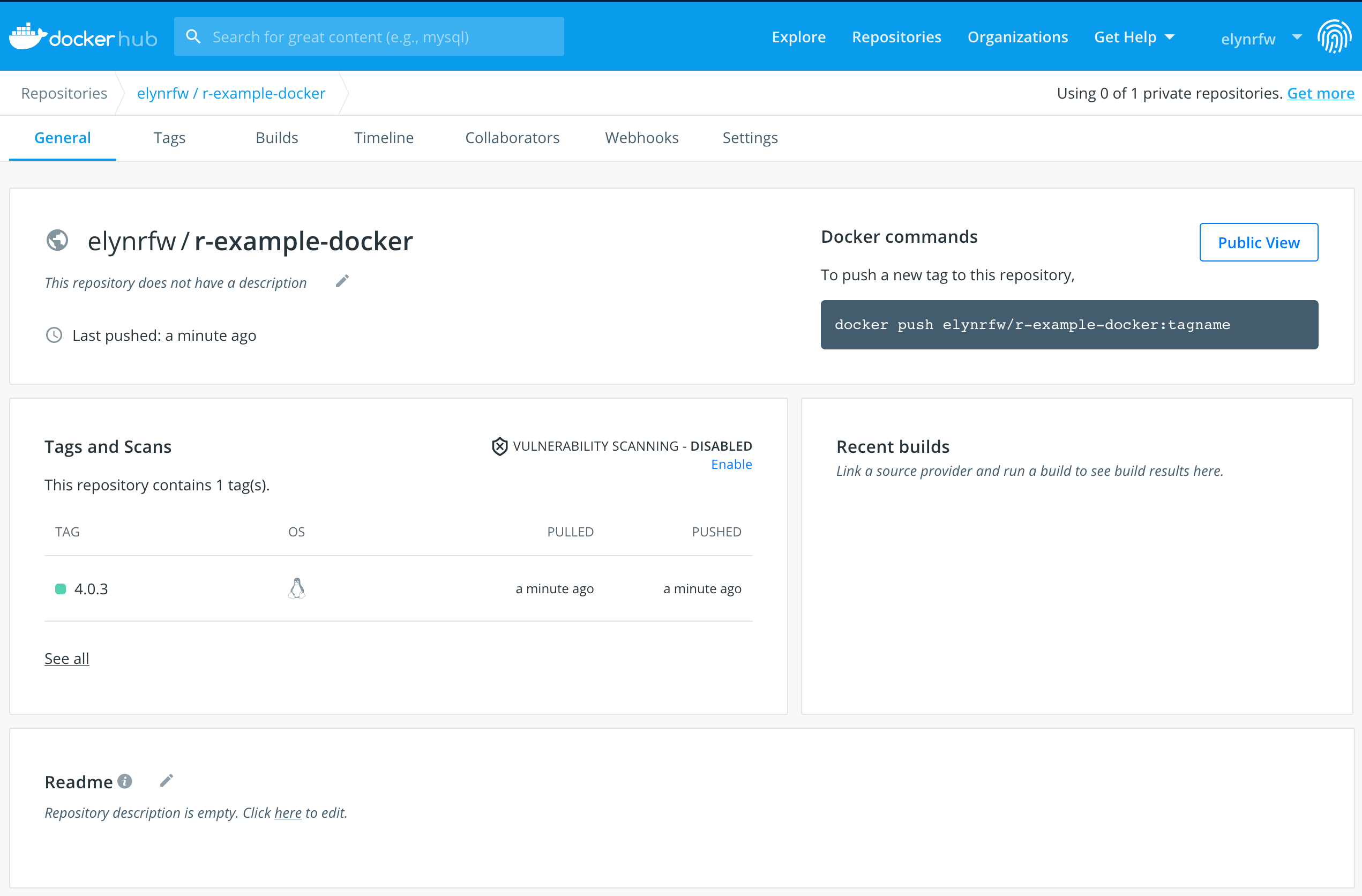Click the globe public repository icon
The height and width of the screenshot is (896, 1362).
[57, 241]
